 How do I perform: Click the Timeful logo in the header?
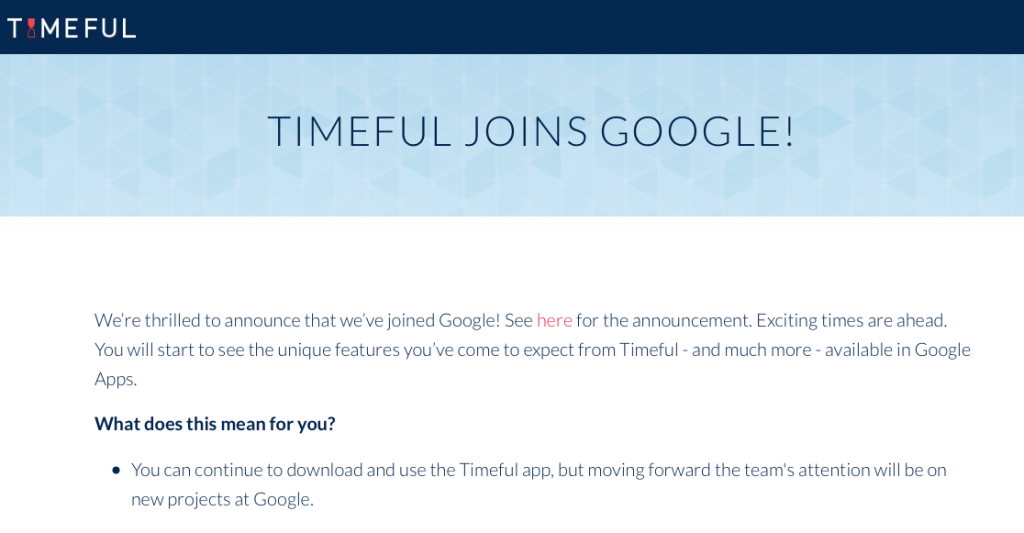click(72, 27)
